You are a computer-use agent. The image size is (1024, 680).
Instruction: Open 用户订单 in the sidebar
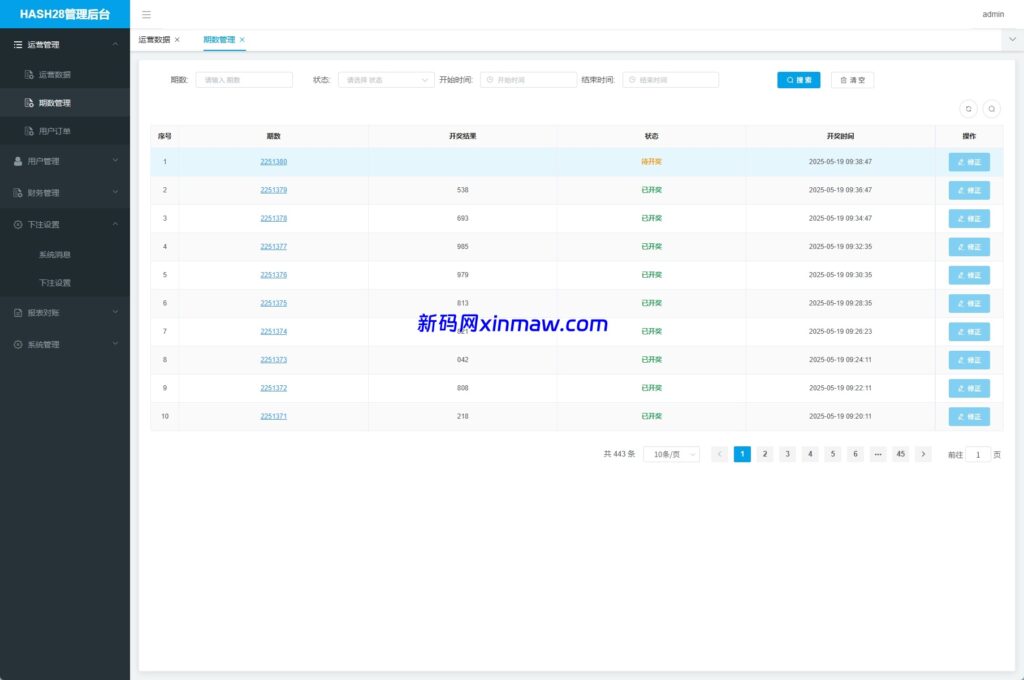pos(54,131)
